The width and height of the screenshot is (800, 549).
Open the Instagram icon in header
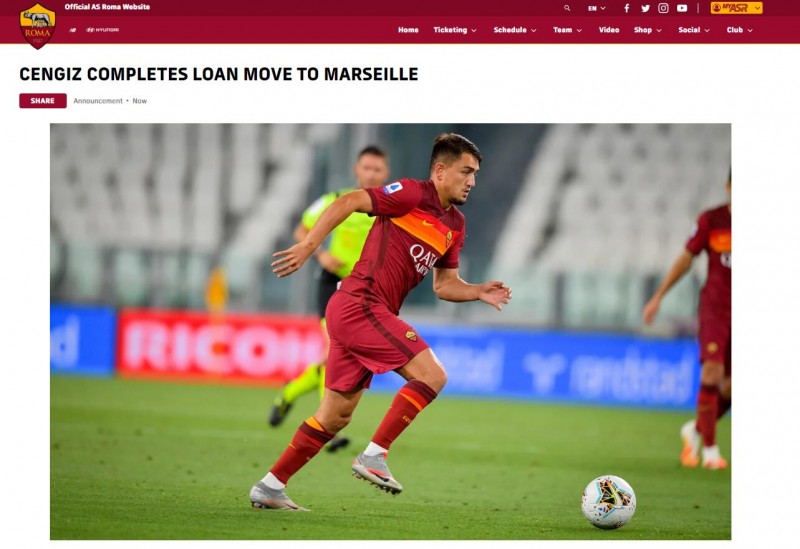coord(663,8)
